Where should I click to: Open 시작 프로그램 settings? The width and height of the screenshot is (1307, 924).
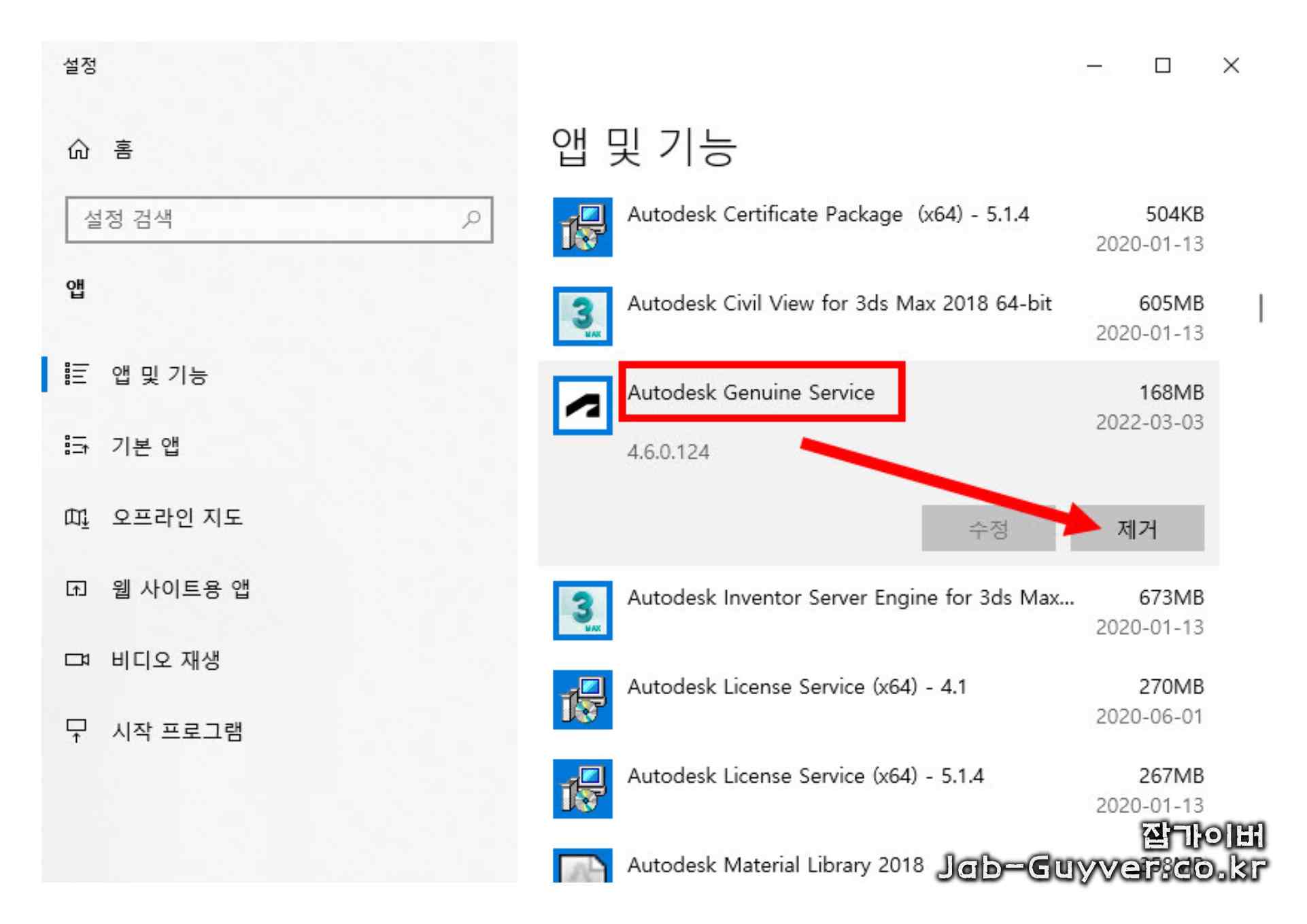tap(177, 732)
